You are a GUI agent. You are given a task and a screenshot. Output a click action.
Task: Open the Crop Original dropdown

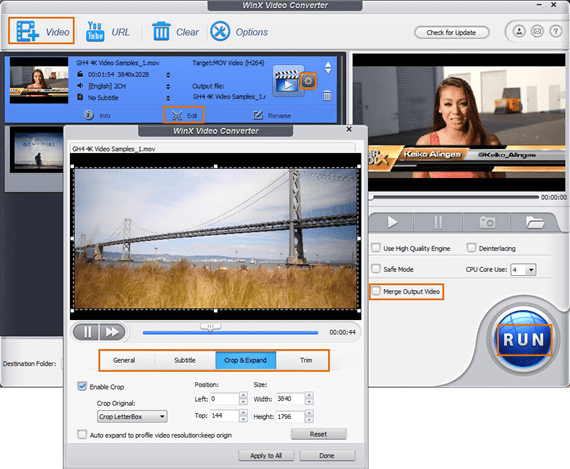pyautogui.click(x=132, y=417)
